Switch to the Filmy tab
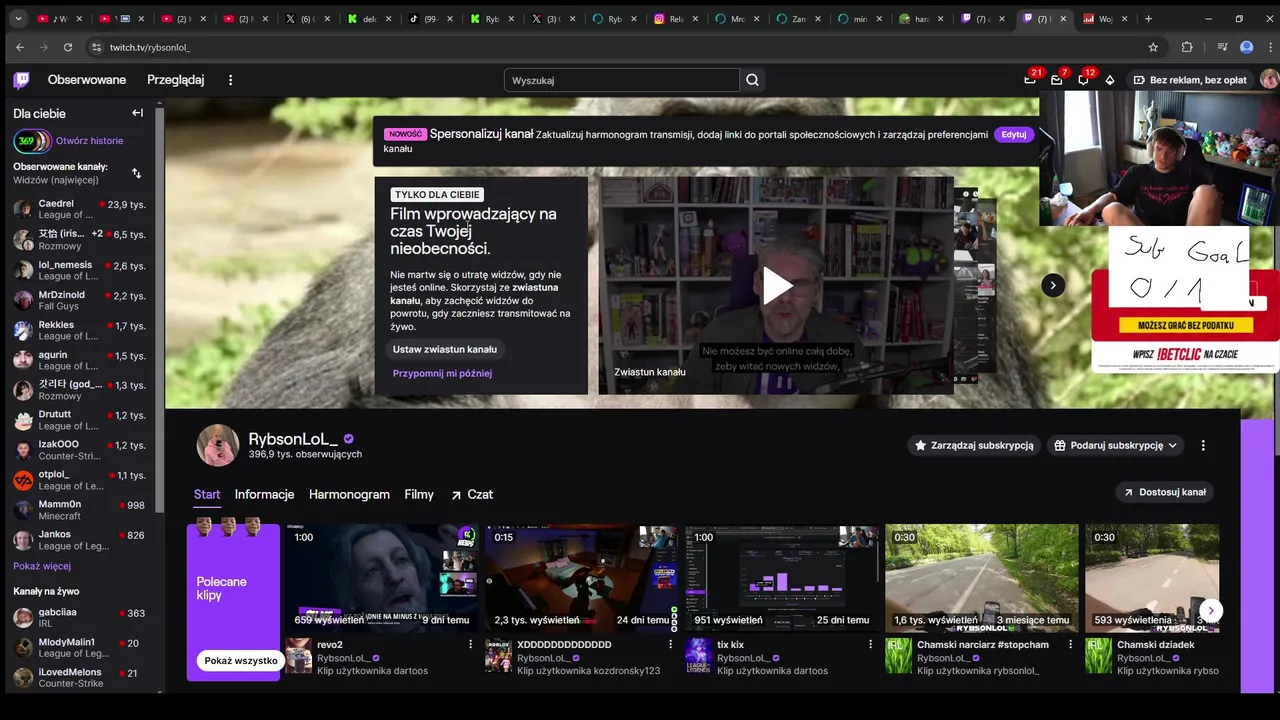1280x720 pixels. click(419, 494)
